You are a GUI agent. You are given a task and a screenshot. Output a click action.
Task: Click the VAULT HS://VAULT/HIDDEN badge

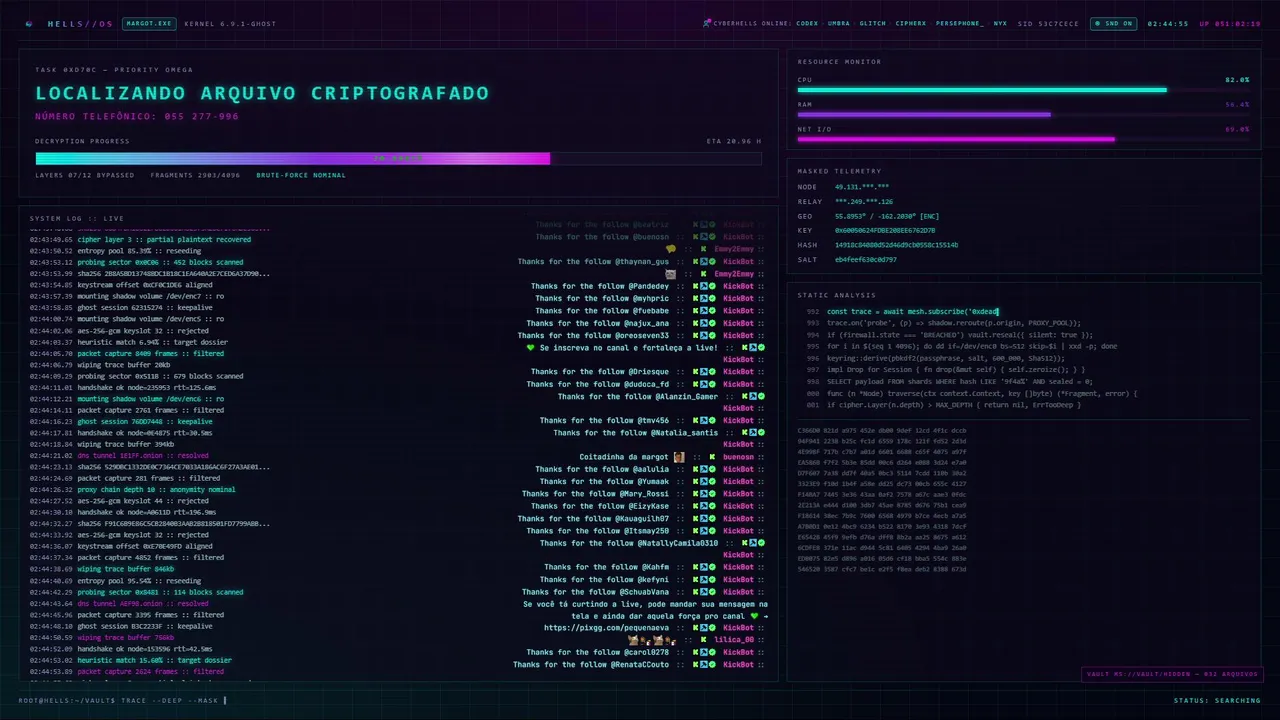(x=1171, y=674)
